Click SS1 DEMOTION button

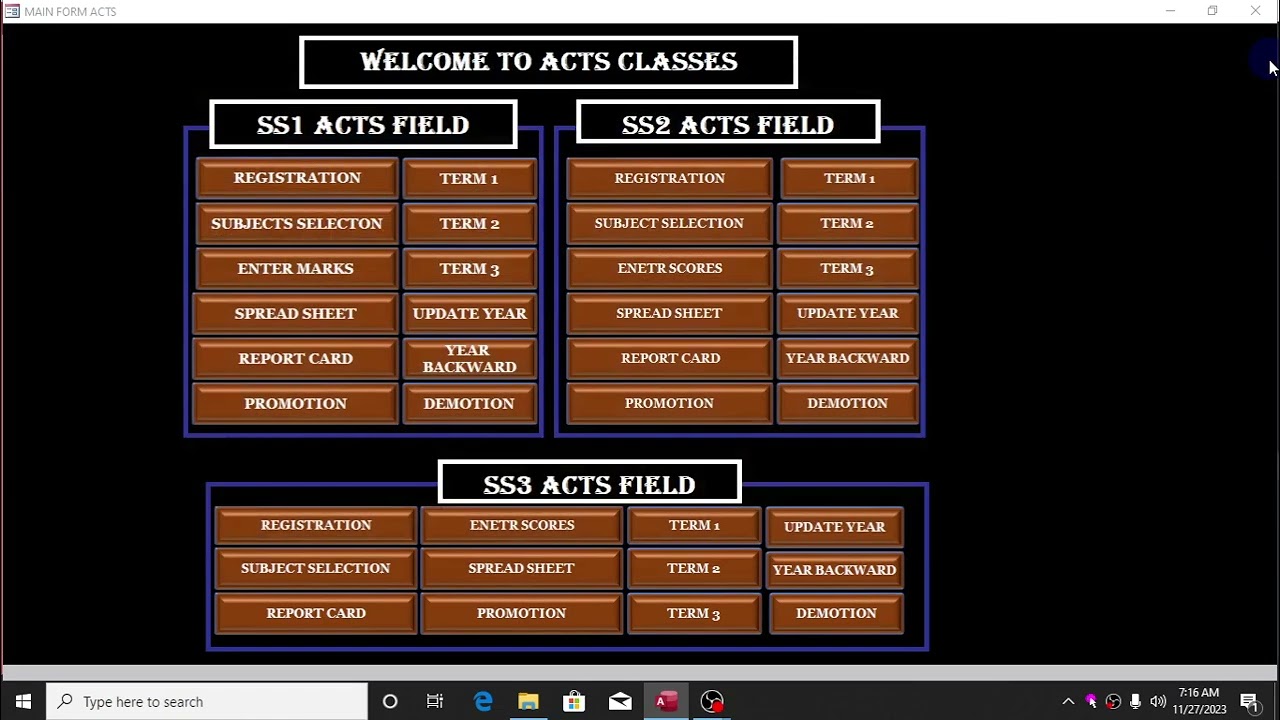(469, 403)
